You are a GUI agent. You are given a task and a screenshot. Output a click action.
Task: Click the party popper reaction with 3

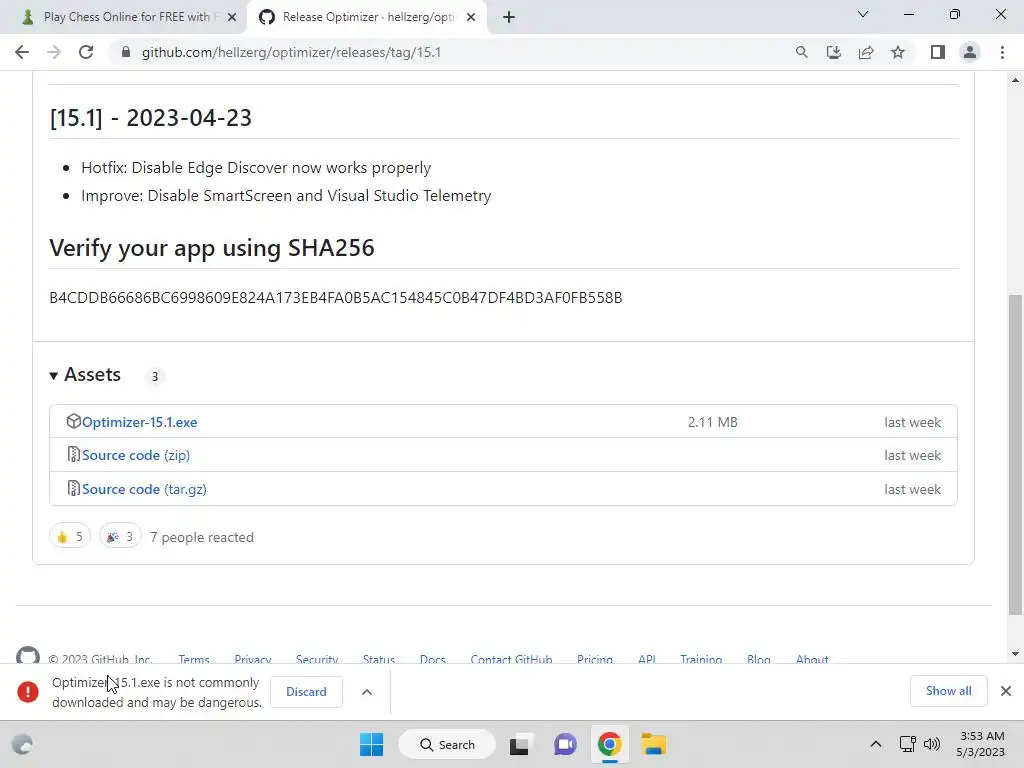coord(120,537)
